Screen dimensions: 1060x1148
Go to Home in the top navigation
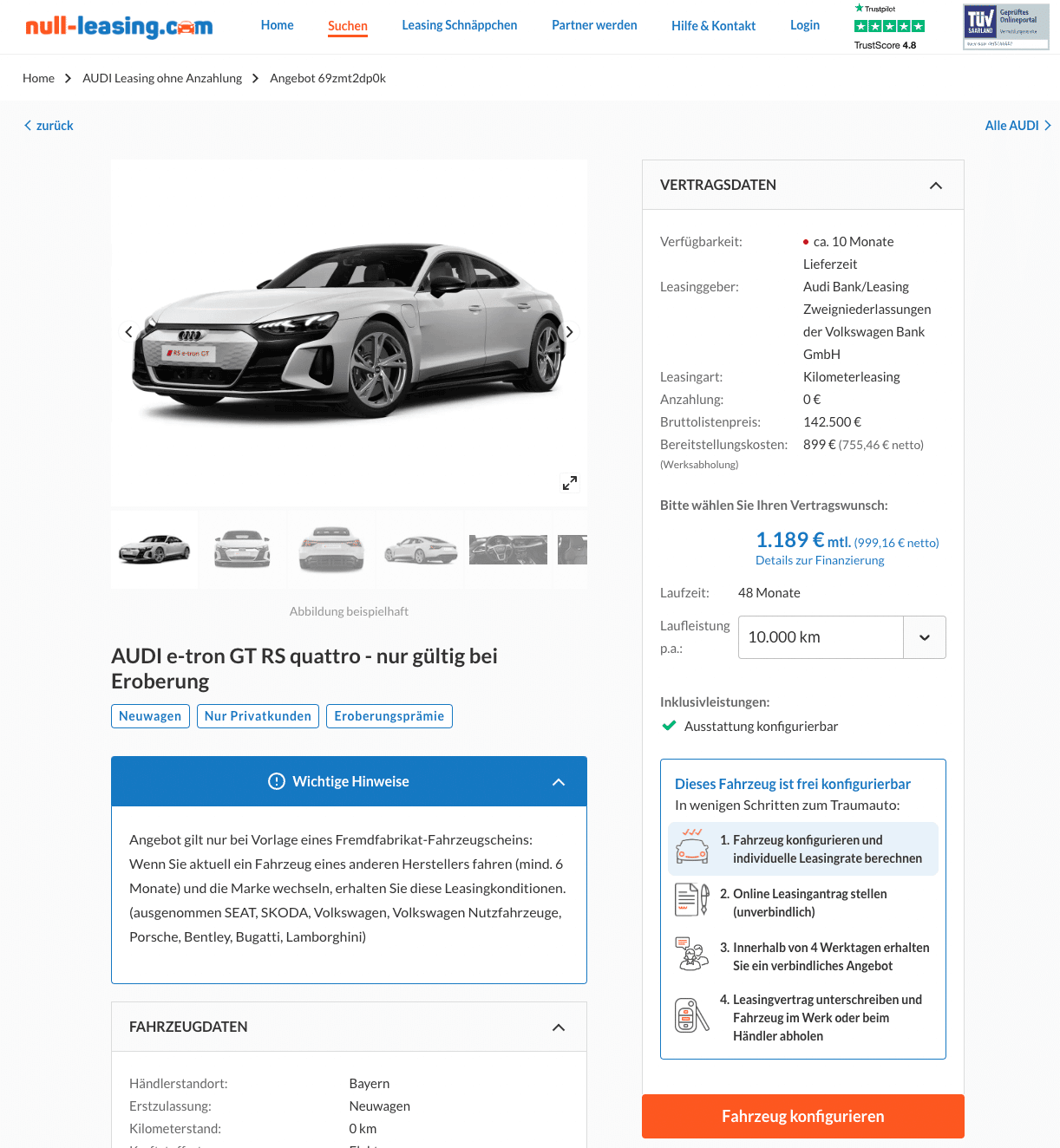(x=278, y=25)
